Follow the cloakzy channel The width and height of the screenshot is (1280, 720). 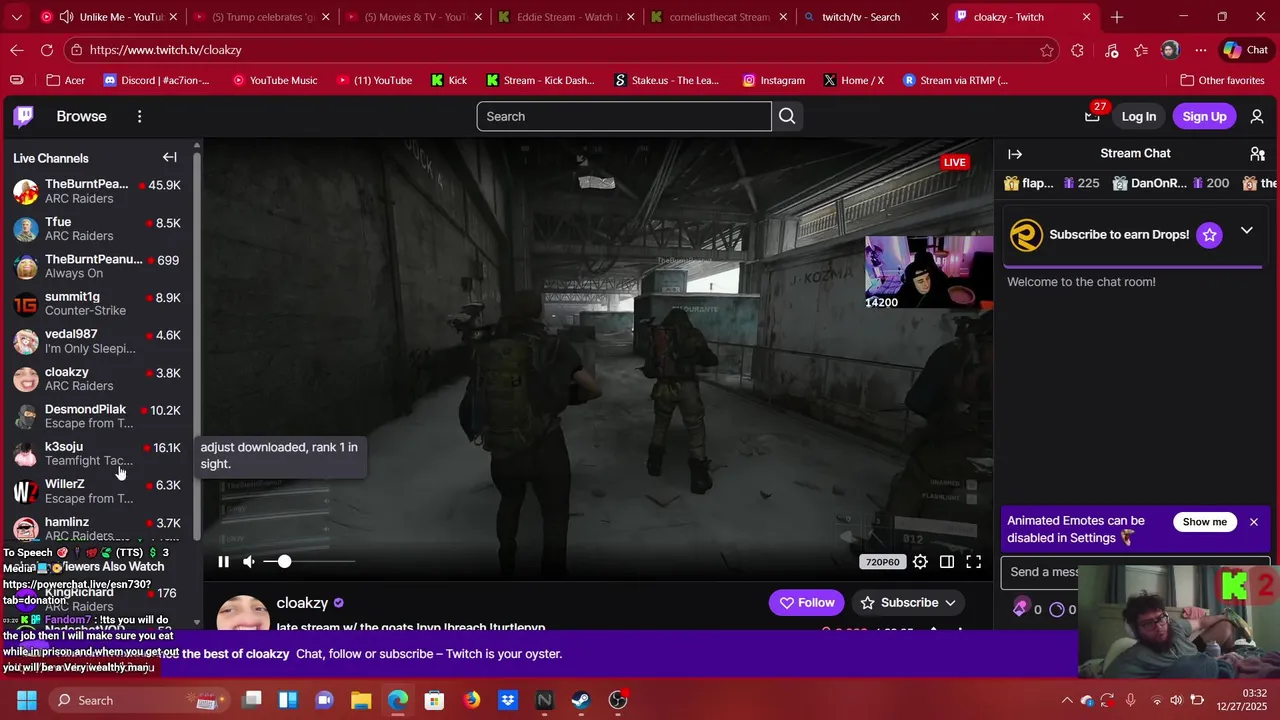tap(807, 603)
